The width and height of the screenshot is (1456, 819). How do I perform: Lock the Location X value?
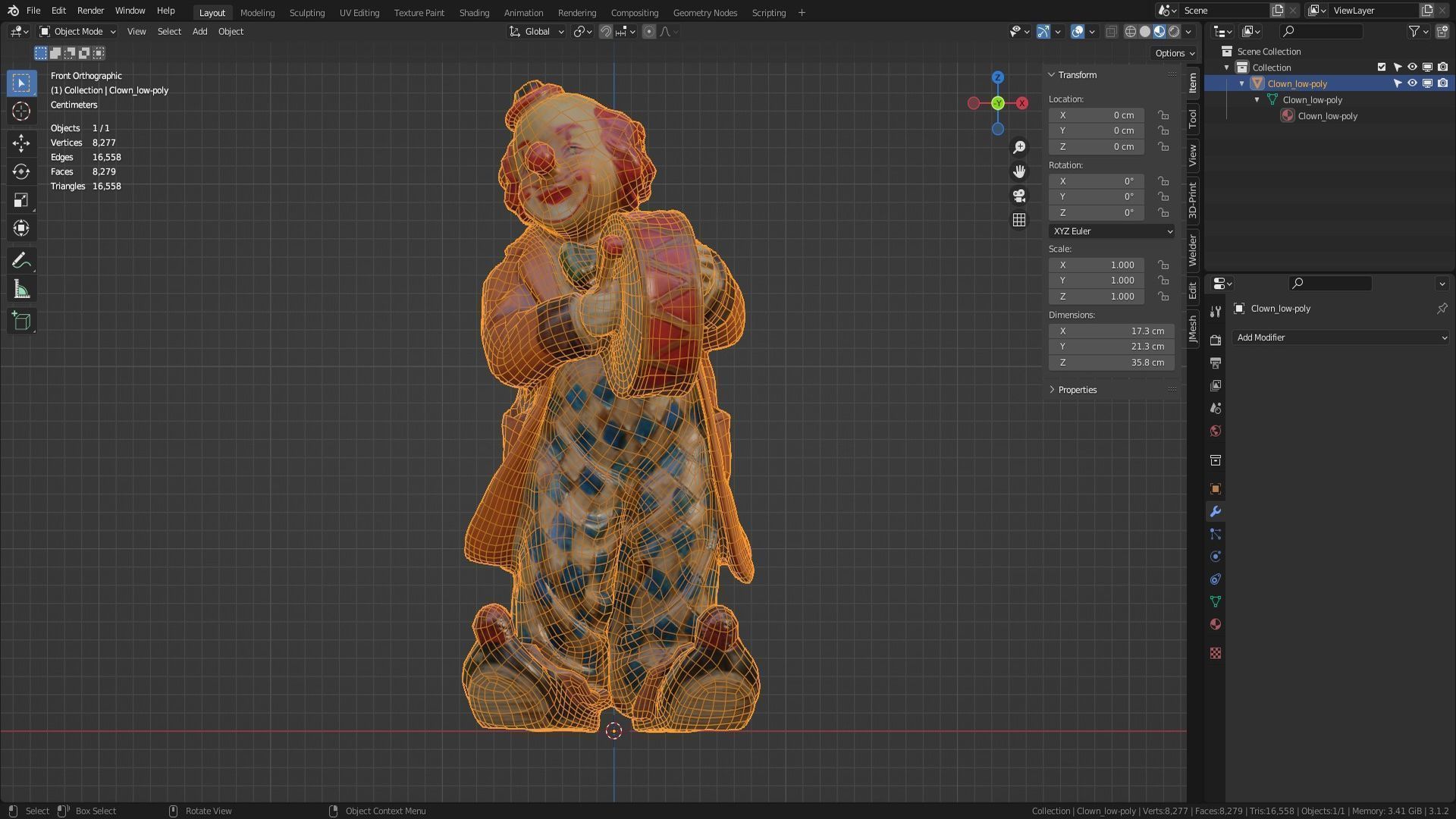pyautogui.click(x=1163, y=115)
